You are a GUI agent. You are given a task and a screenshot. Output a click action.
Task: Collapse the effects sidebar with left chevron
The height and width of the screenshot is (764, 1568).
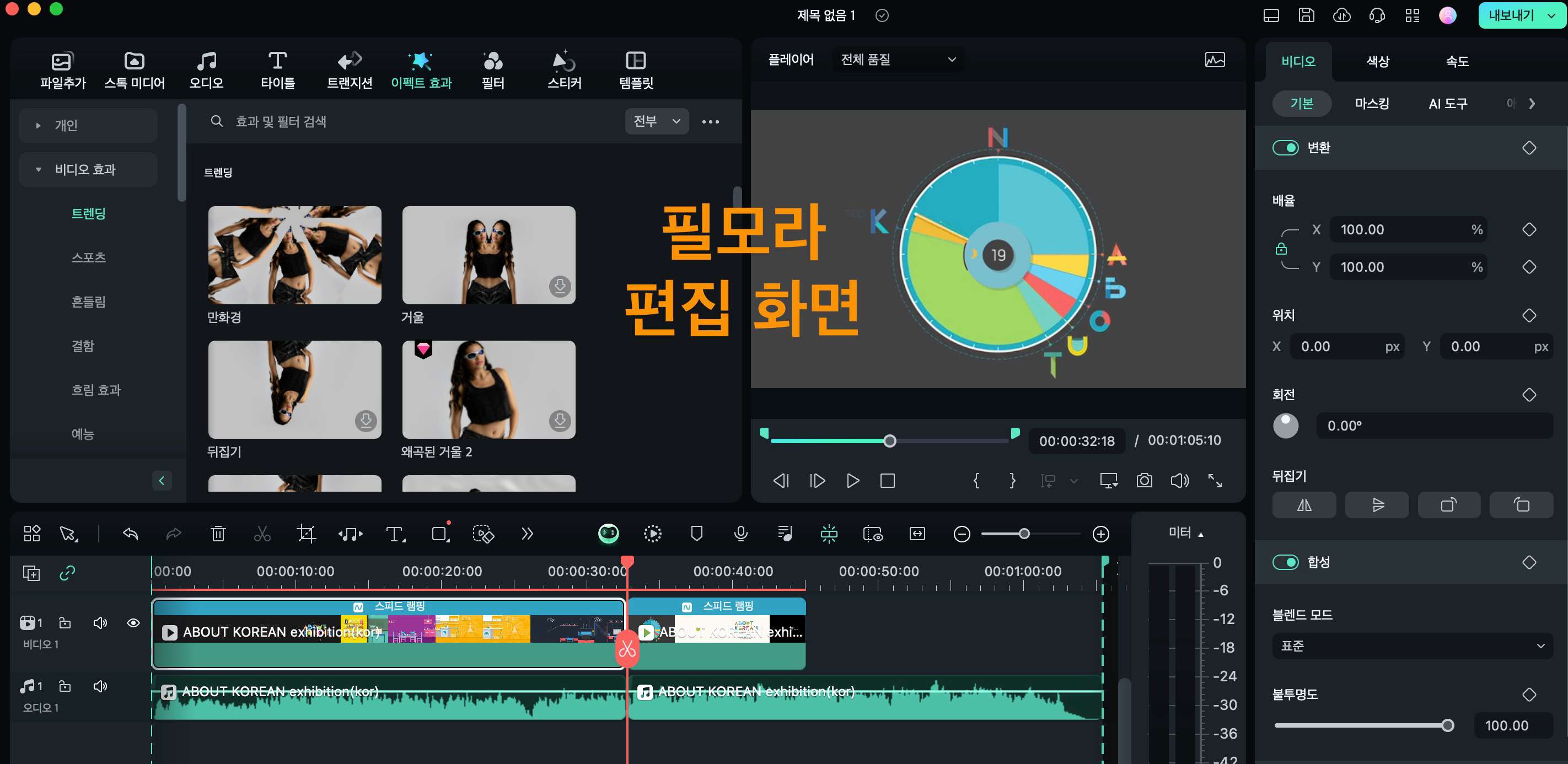click(x=162, y=480)
